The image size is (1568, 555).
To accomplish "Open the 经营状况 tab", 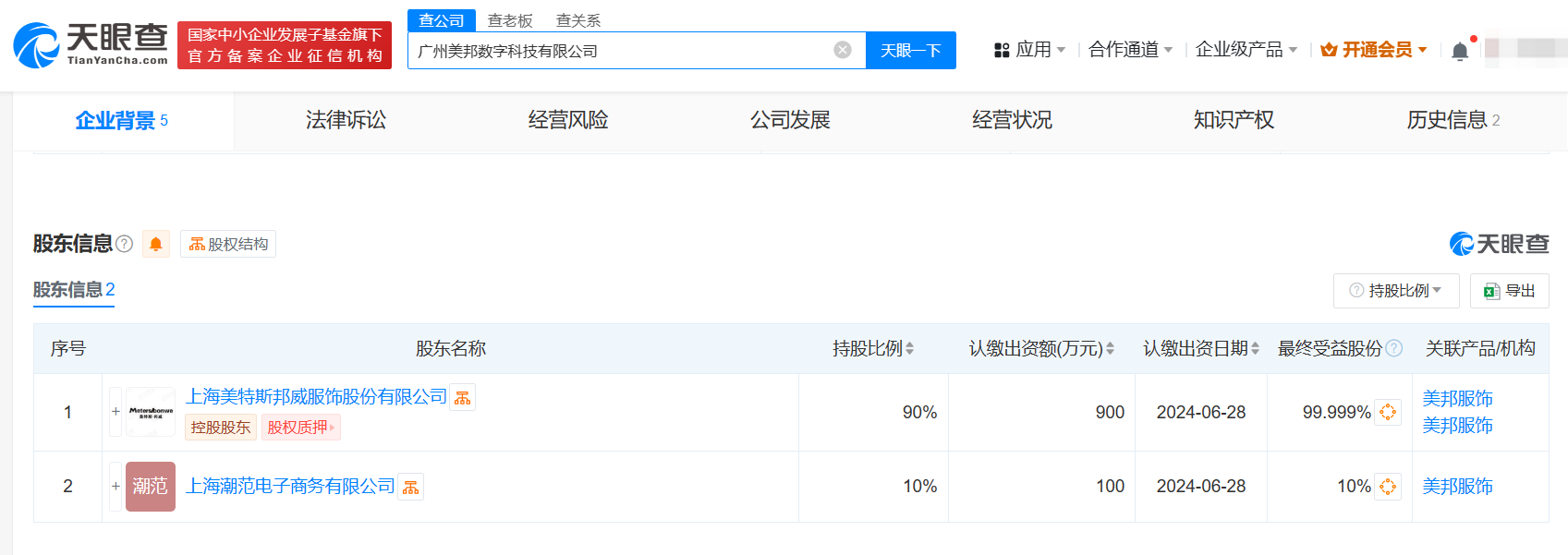I will click(1012, 120).
